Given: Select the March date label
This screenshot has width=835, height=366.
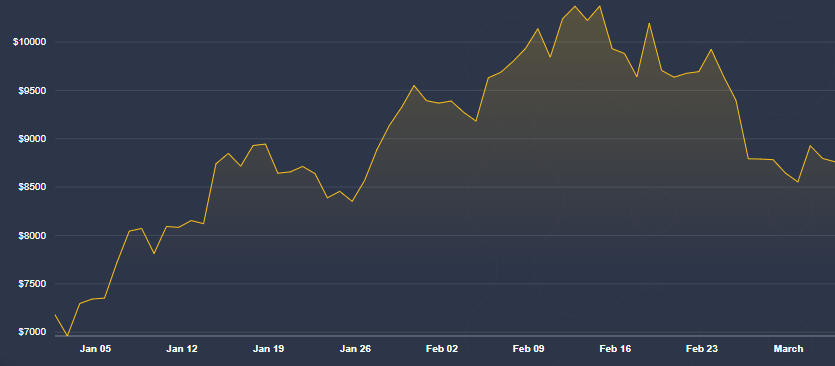Looking at the screenshot, I should click(x=788, y=349).
